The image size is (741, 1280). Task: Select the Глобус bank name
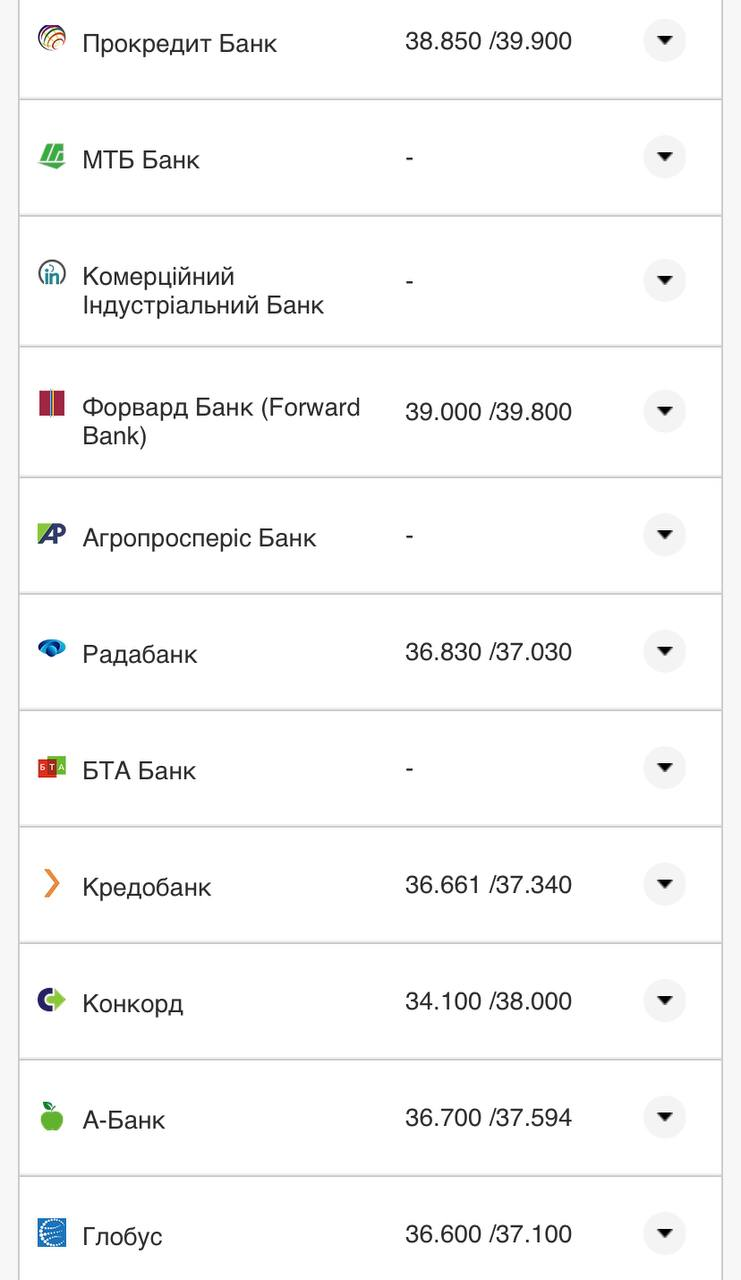pyautogui.click(x=122, y=1236)
